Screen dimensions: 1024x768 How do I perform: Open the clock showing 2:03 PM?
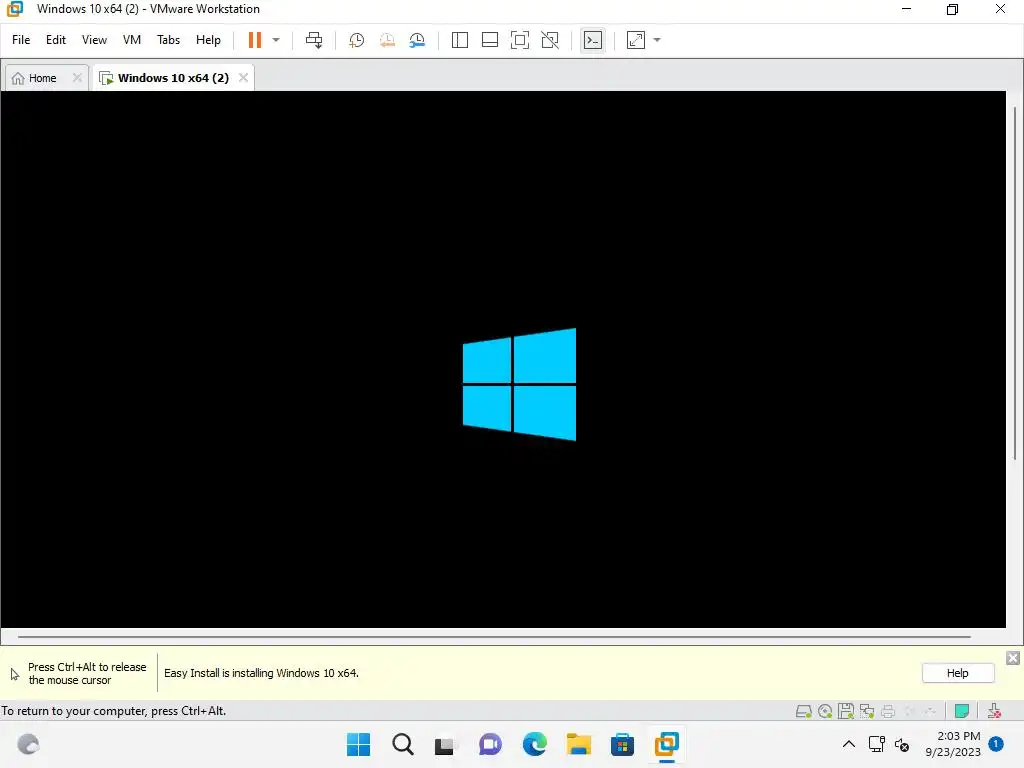[x=953, y=744]
